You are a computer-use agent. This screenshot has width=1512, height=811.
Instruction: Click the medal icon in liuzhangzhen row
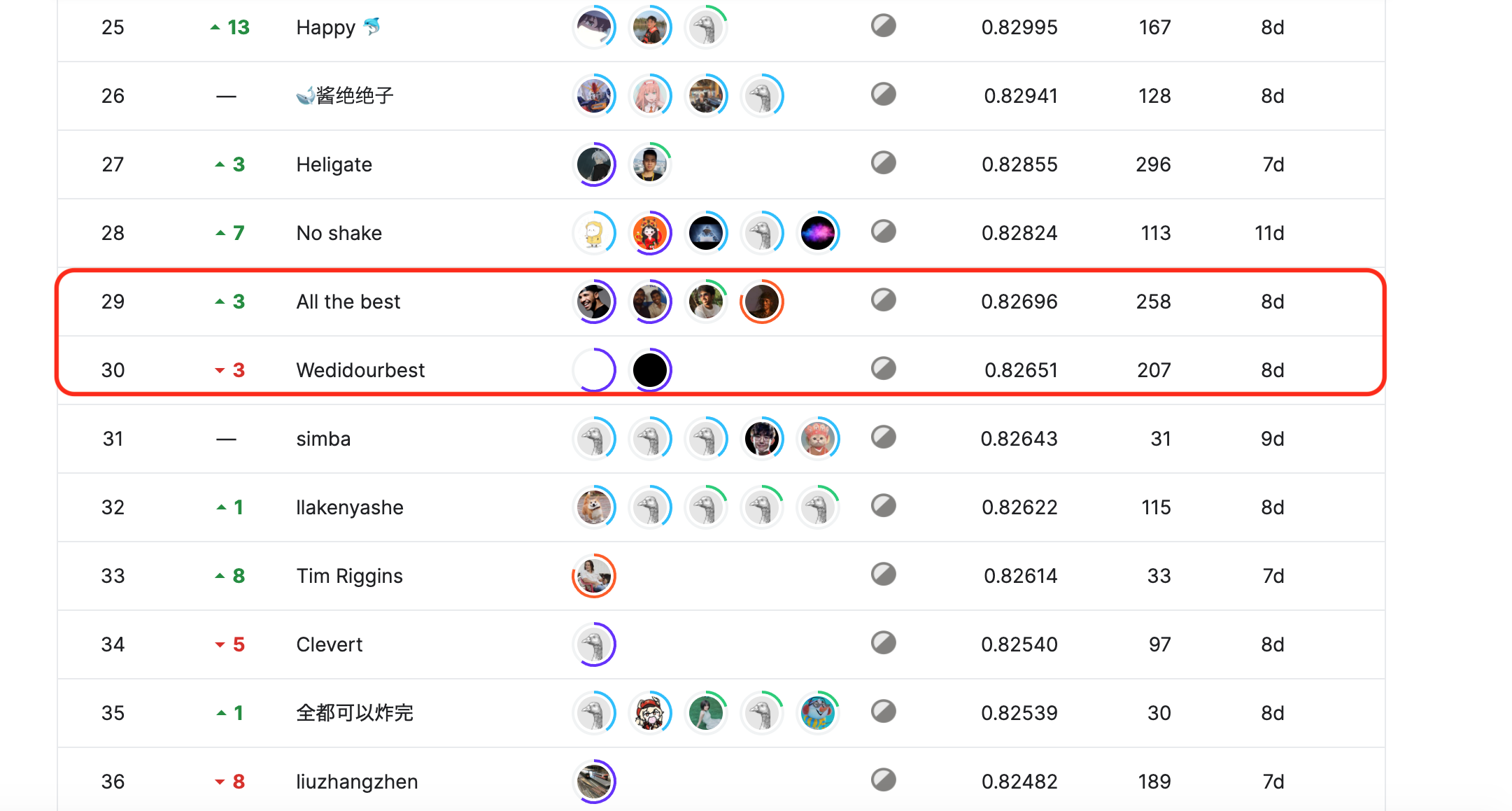click(x=883, y=780)
